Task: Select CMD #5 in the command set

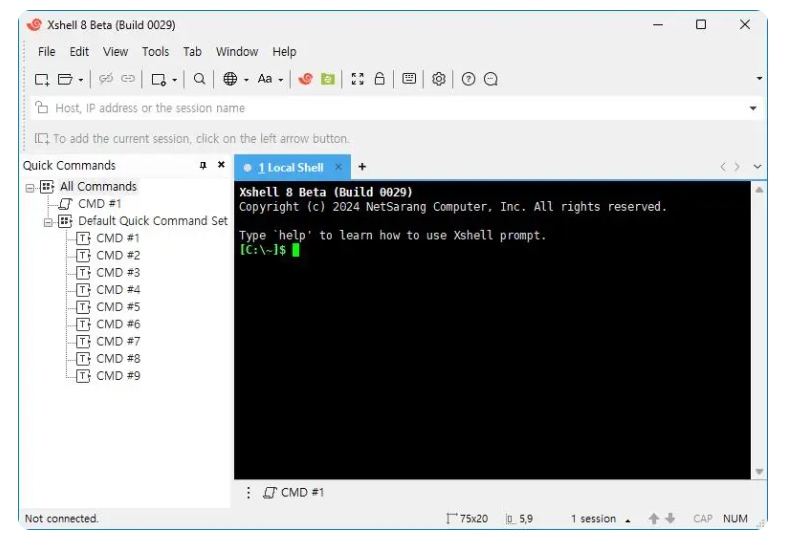Action: pyautogui.click(x=118, y=307)
